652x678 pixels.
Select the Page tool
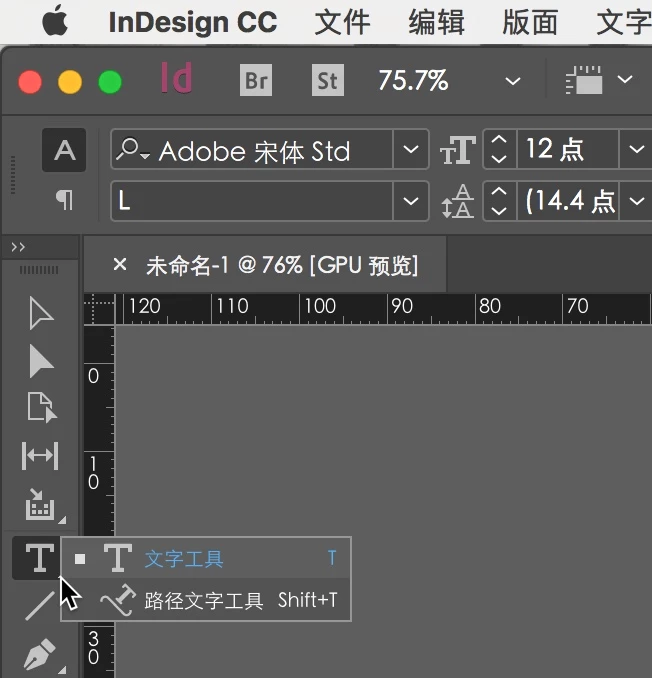pyautogui.click(x=42, y=407)
